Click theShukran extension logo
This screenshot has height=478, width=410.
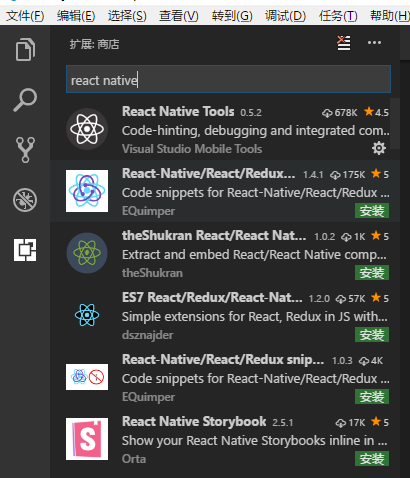click(87, 253)
